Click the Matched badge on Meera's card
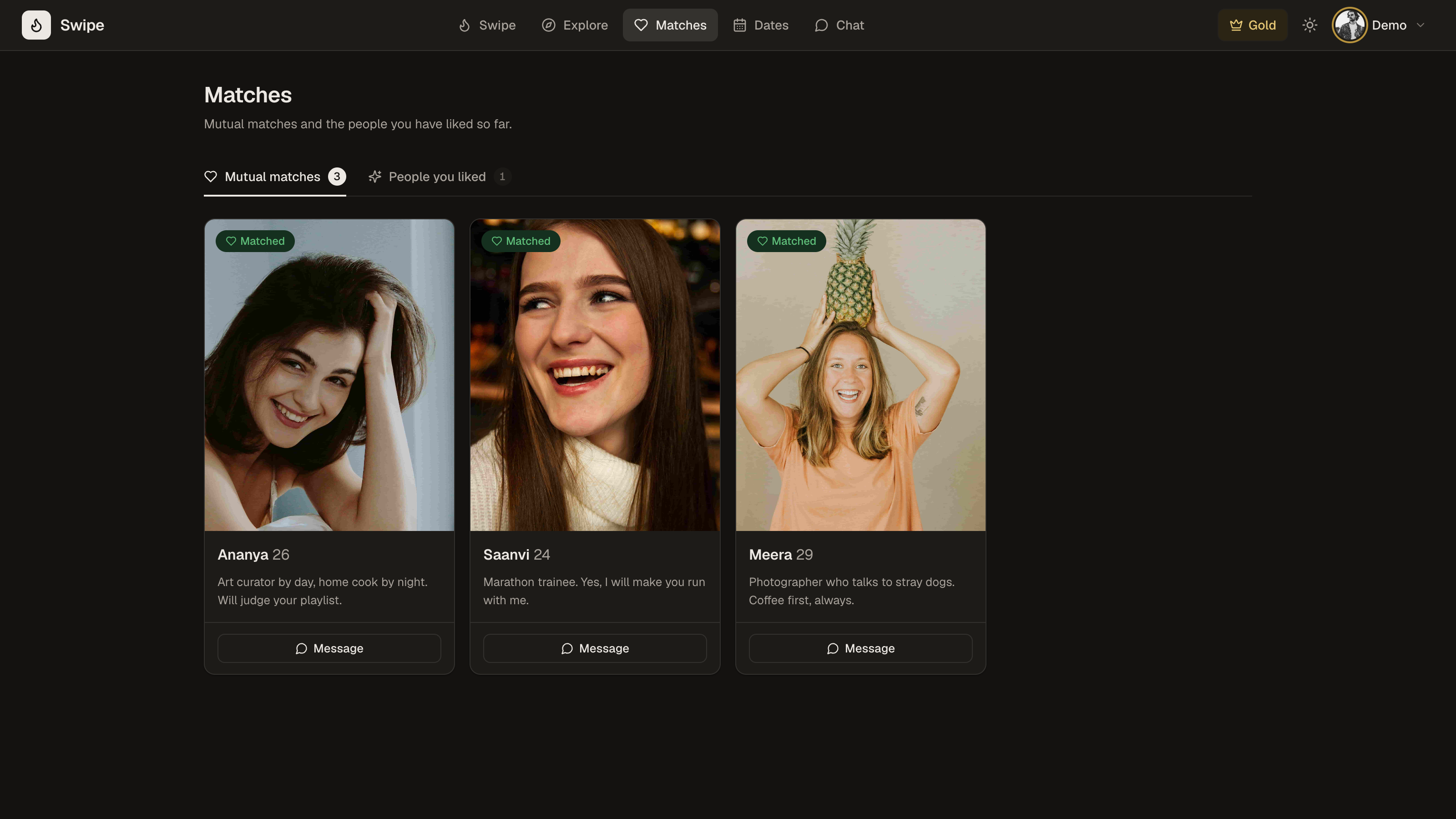Viewport: 1456px width, 819px height. coord(787,241)
